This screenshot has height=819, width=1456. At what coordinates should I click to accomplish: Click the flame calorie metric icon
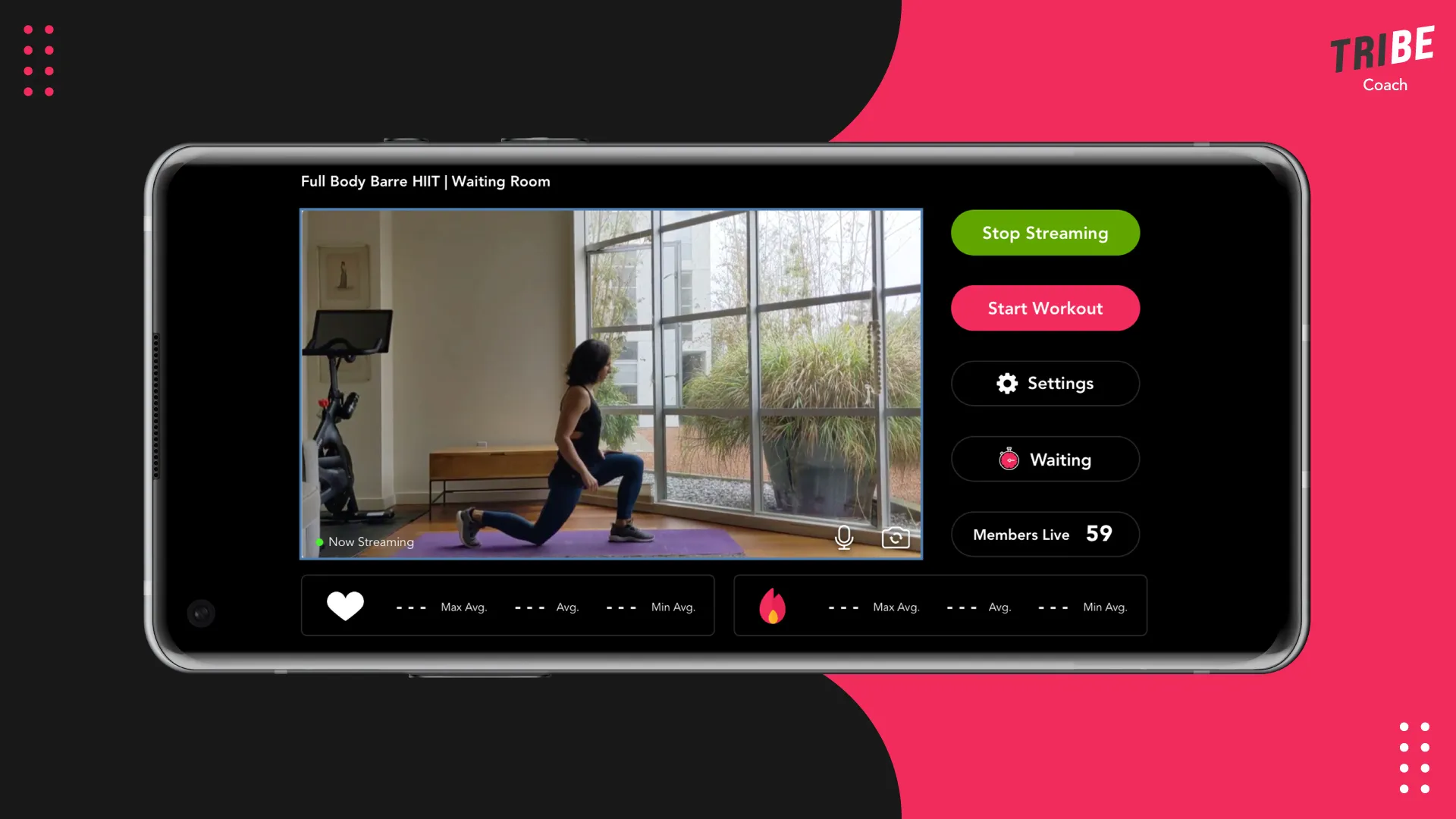point(771,605)
